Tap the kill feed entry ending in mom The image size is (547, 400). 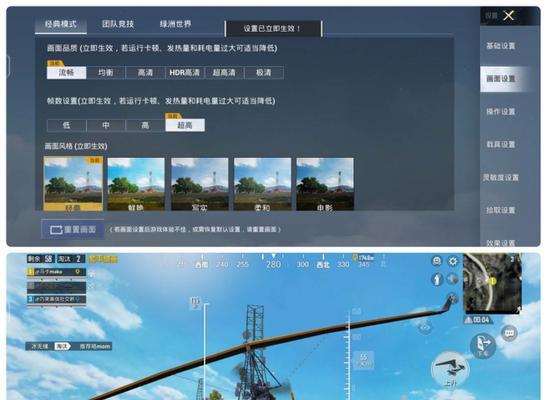click(69, 346)
